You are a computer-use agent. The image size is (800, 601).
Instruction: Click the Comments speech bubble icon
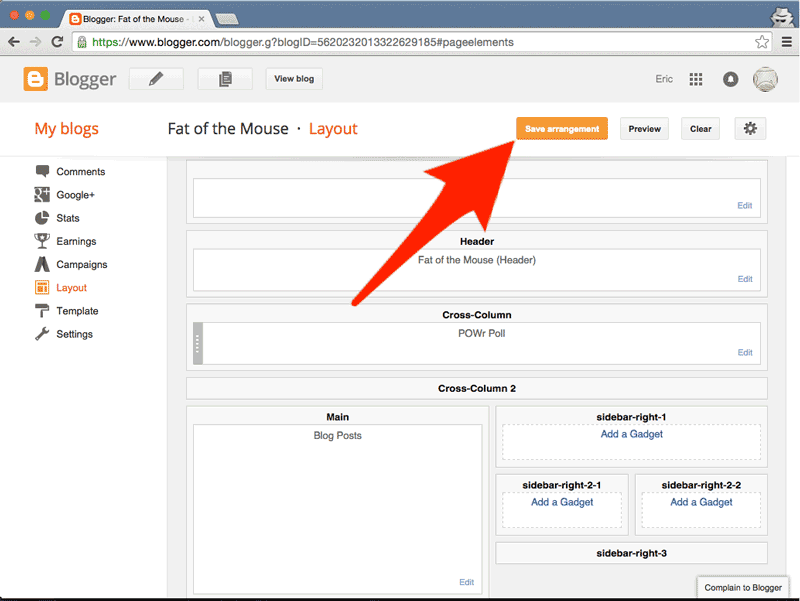[x=42, y=171]
